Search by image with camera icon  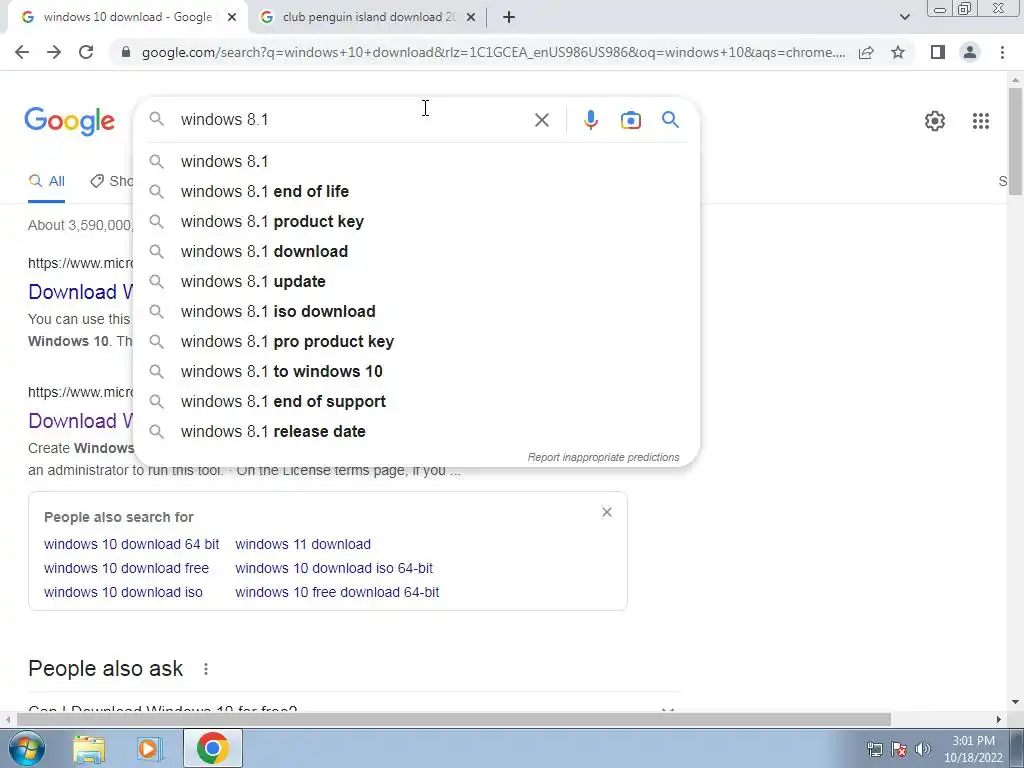[631, 120]
